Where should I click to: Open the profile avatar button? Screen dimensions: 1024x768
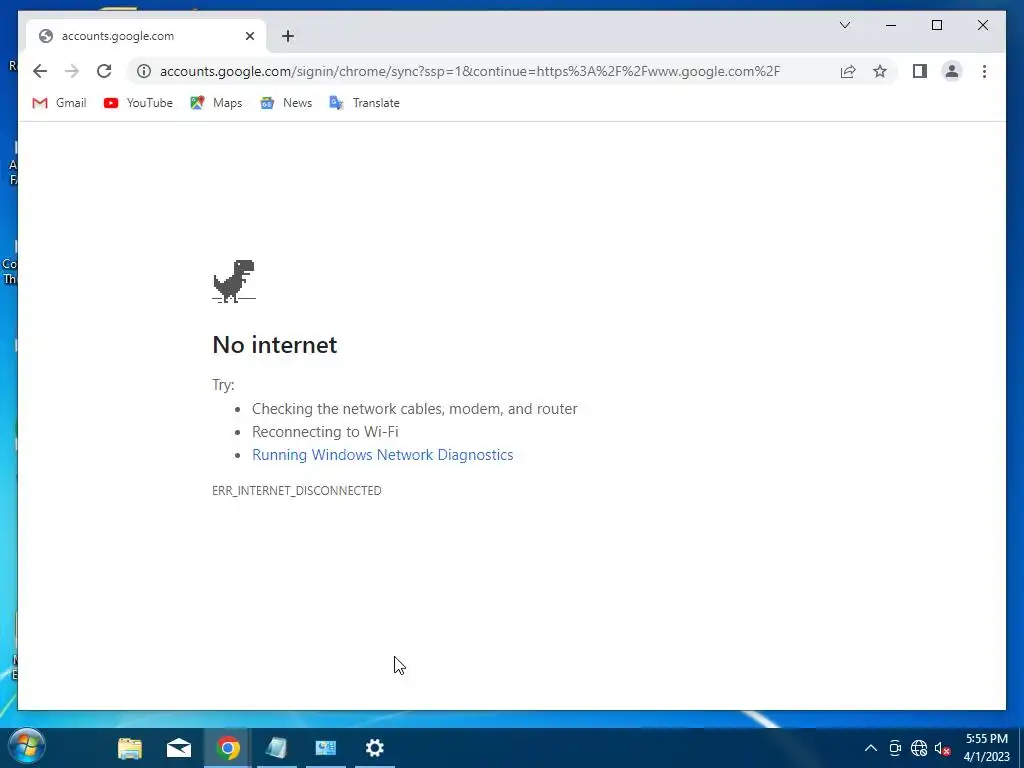[x=952, y=71]
